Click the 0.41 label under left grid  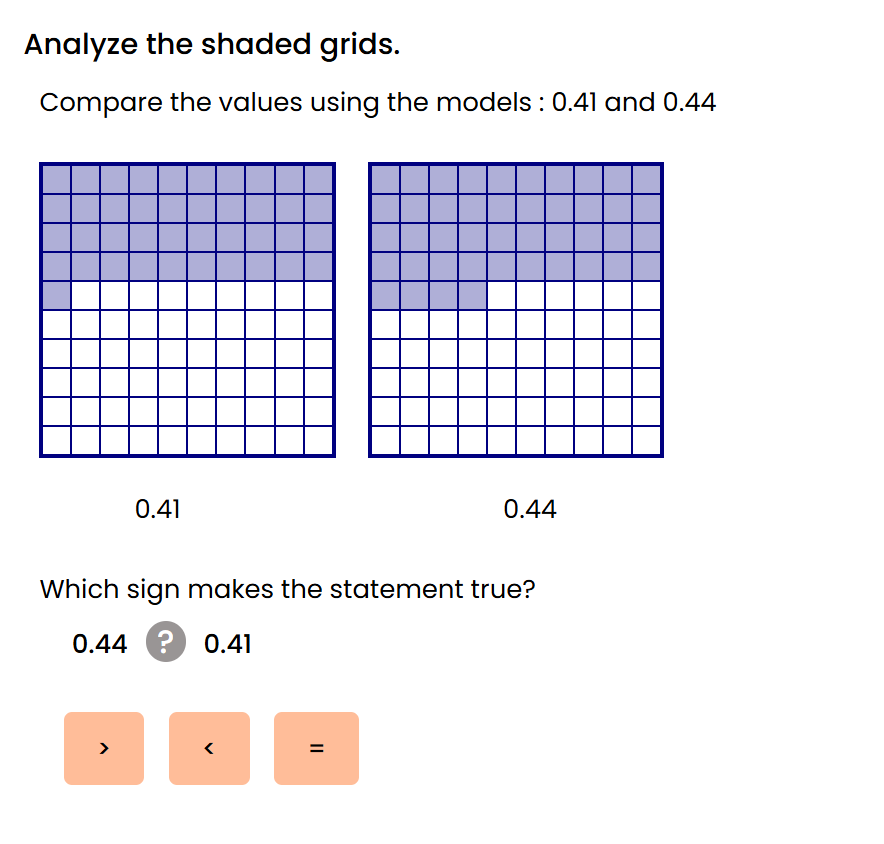[158, 510]
